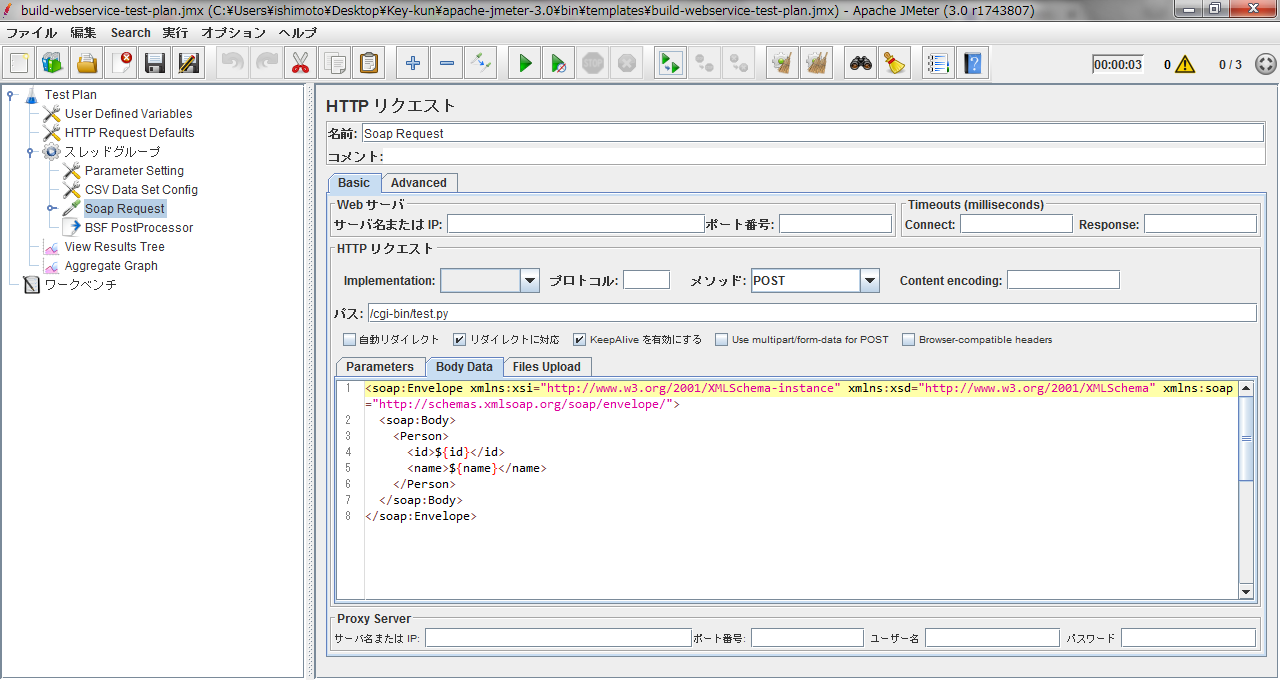1280x680 pixels.
Task: Close the test plan with toolbar icon
Action: [121, 63]
